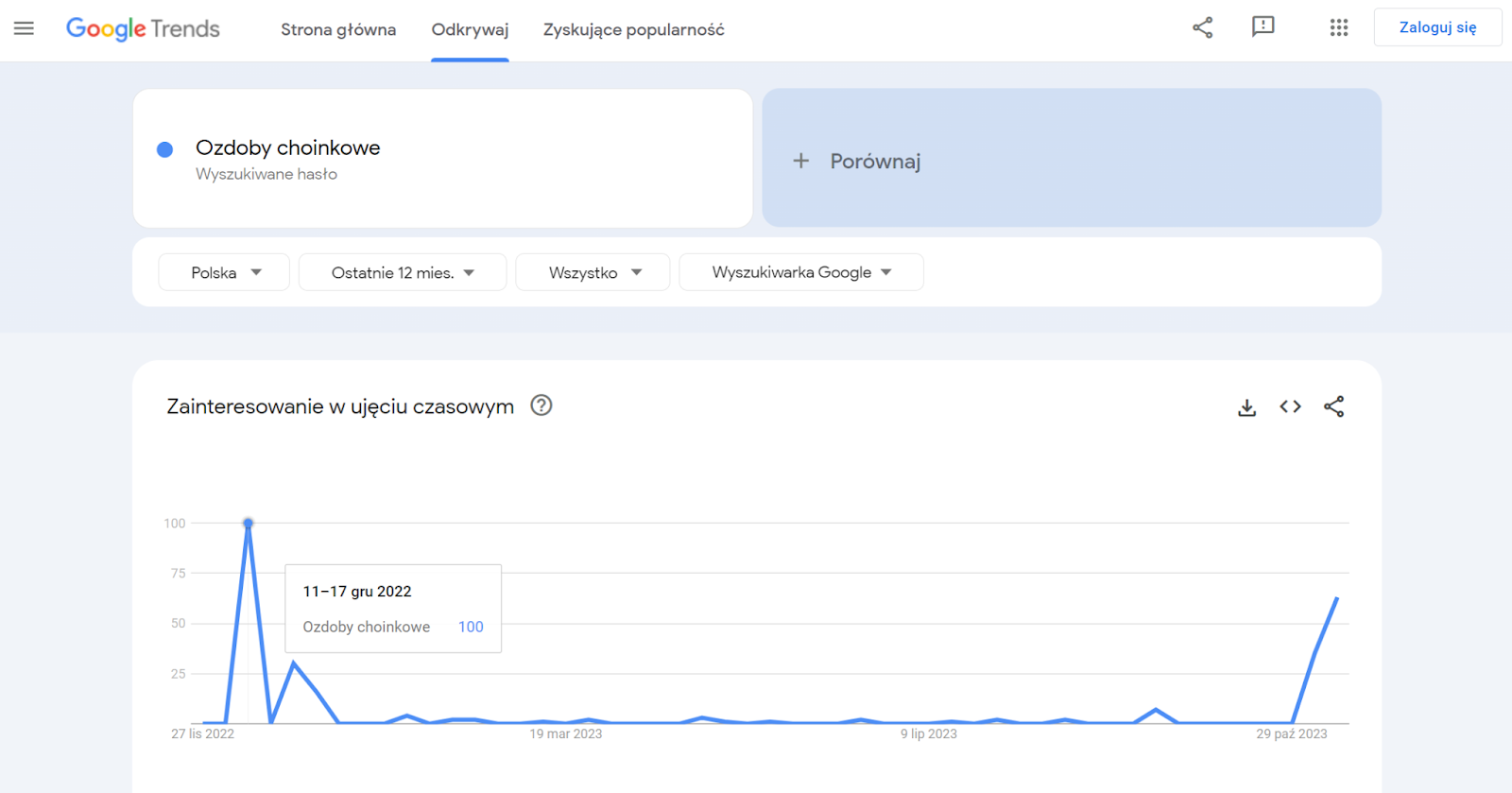Click the tooltip value 100
Screen dimensions: 1512x793
tap(471, 627)
